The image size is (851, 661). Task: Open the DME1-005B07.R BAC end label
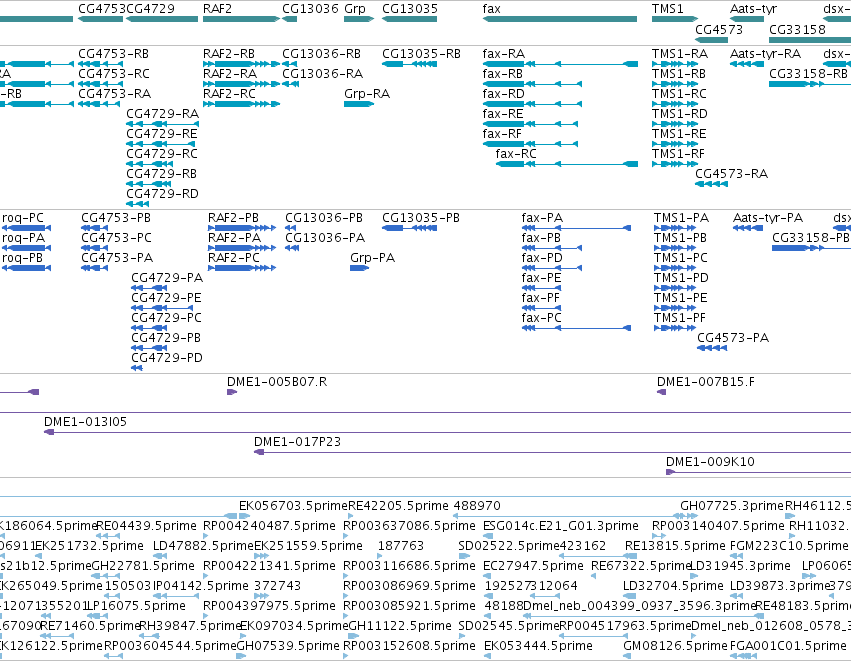tap(277, 382)
